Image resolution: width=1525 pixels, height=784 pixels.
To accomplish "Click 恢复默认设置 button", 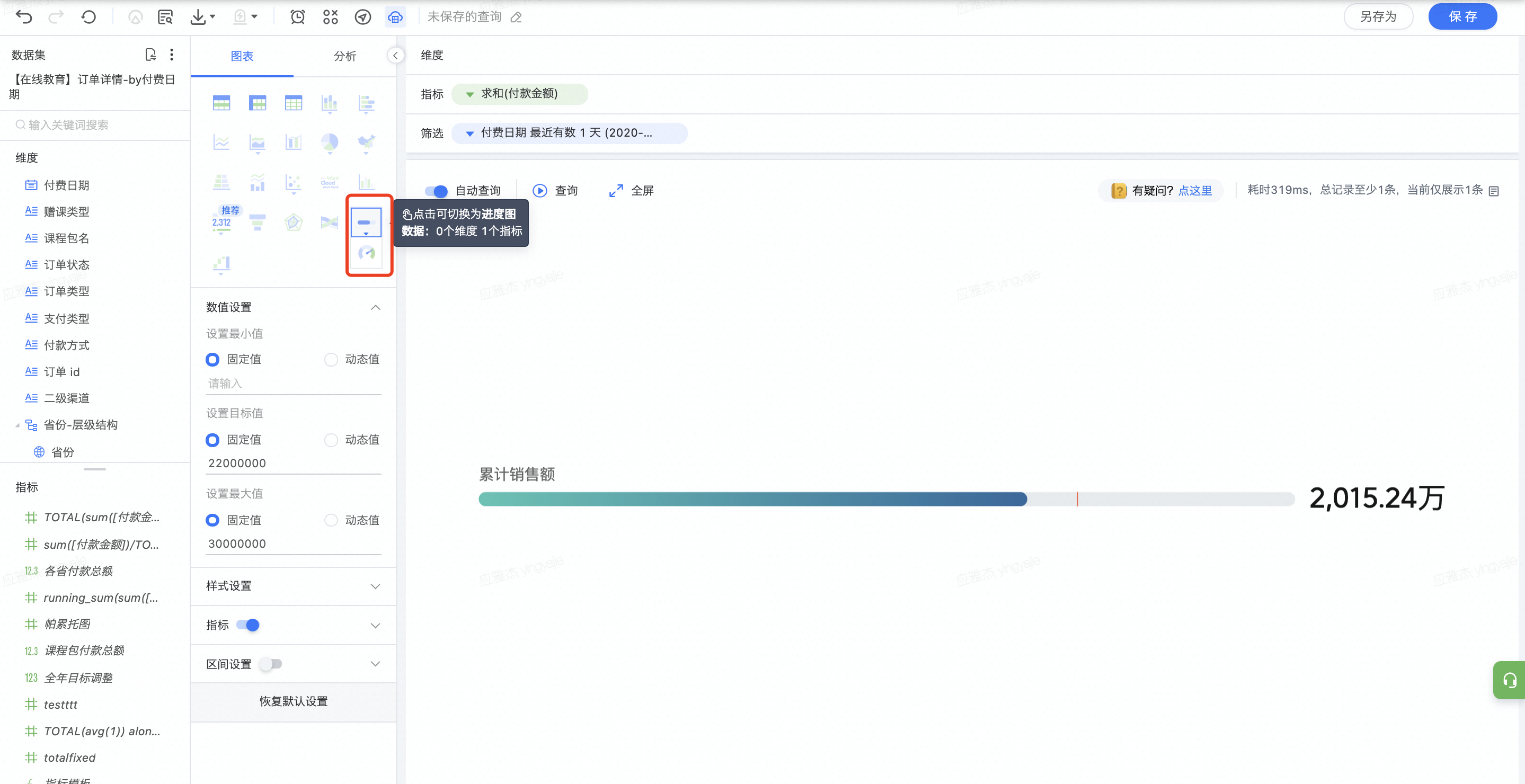I will [x=294, y=701].
